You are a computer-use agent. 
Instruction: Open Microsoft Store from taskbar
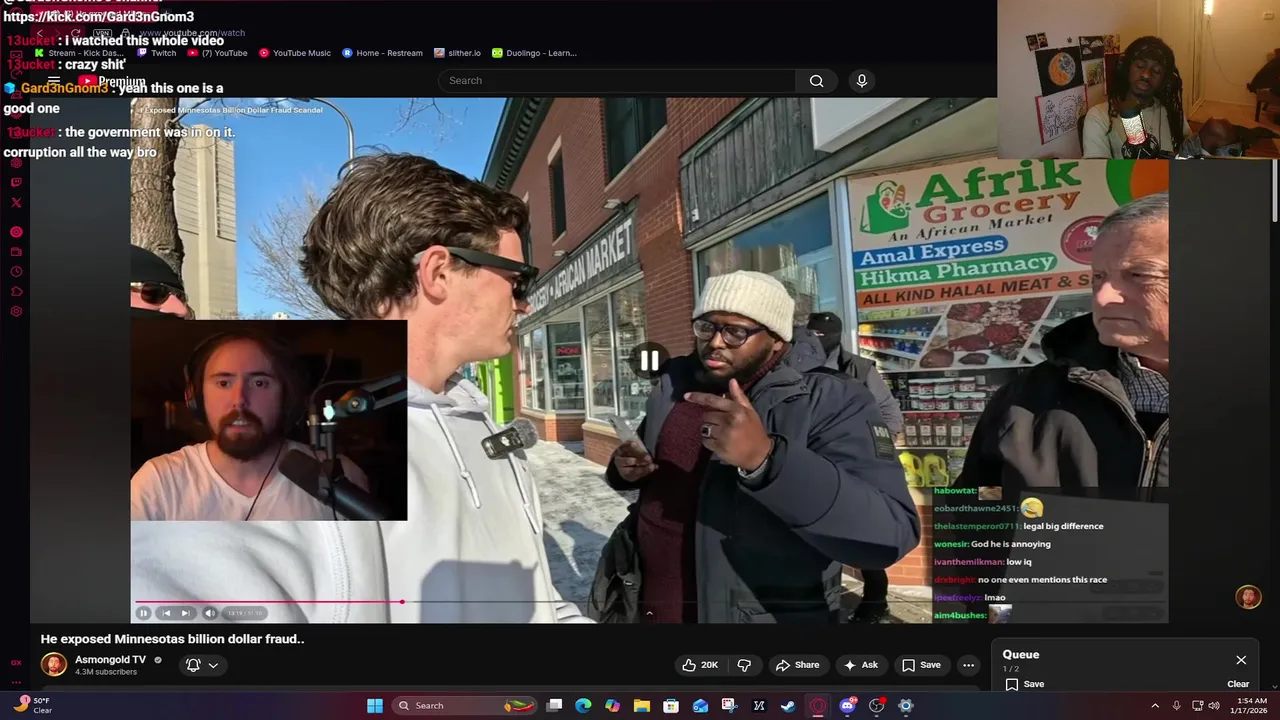(671, 706)
